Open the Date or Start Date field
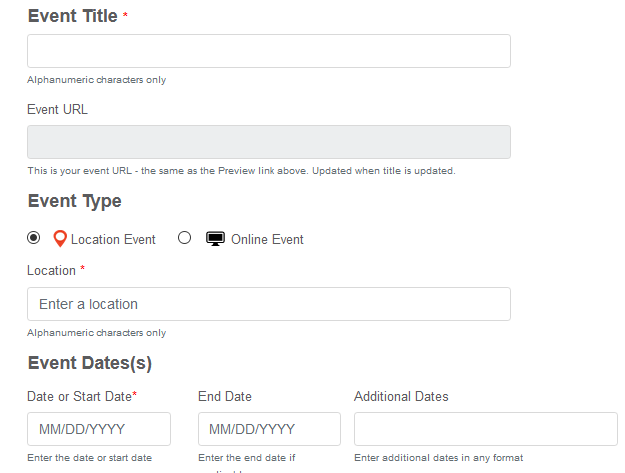The image size is (625, 473). click(99, 429)
